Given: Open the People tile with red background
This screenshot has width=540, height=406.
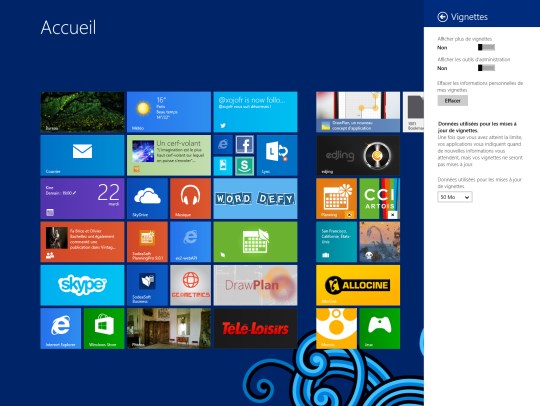Looking at the screenshot, I should click(x=82, y=242).
